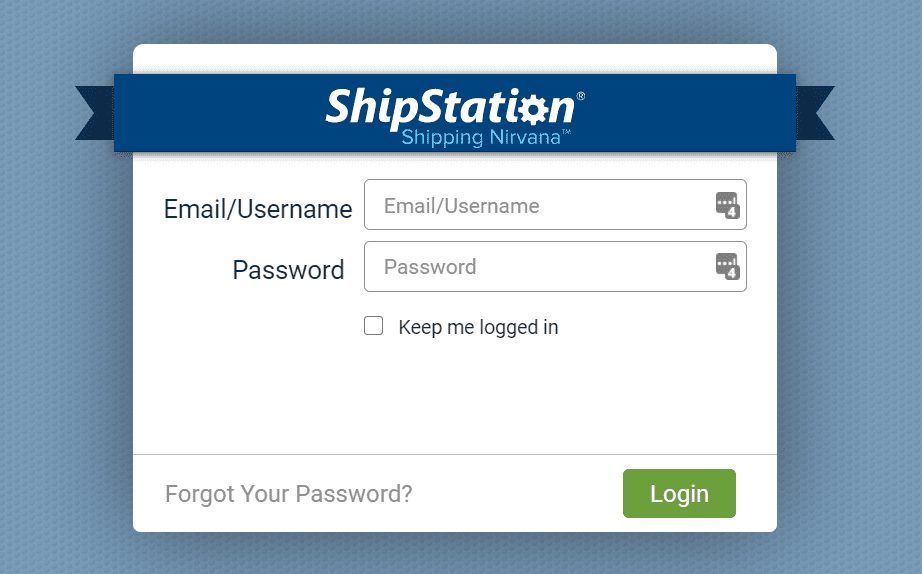
Task: Click empty white area below the checkbox
Action: pyautogui.click(x=455, y=400)
